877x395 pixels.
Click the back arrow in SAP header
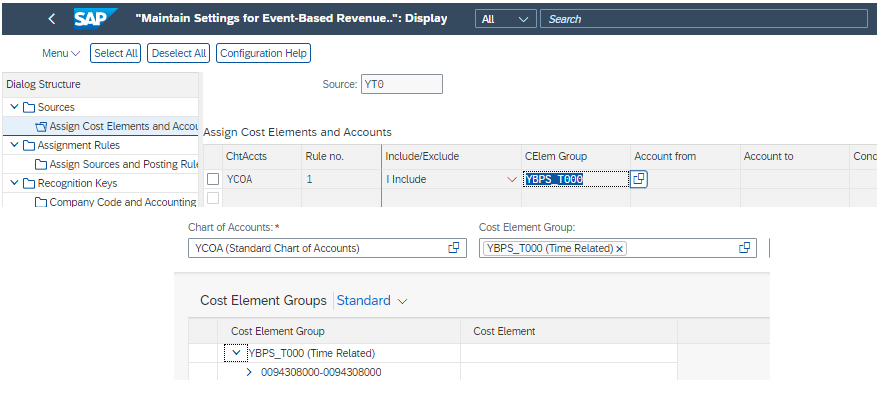[51, 18]
